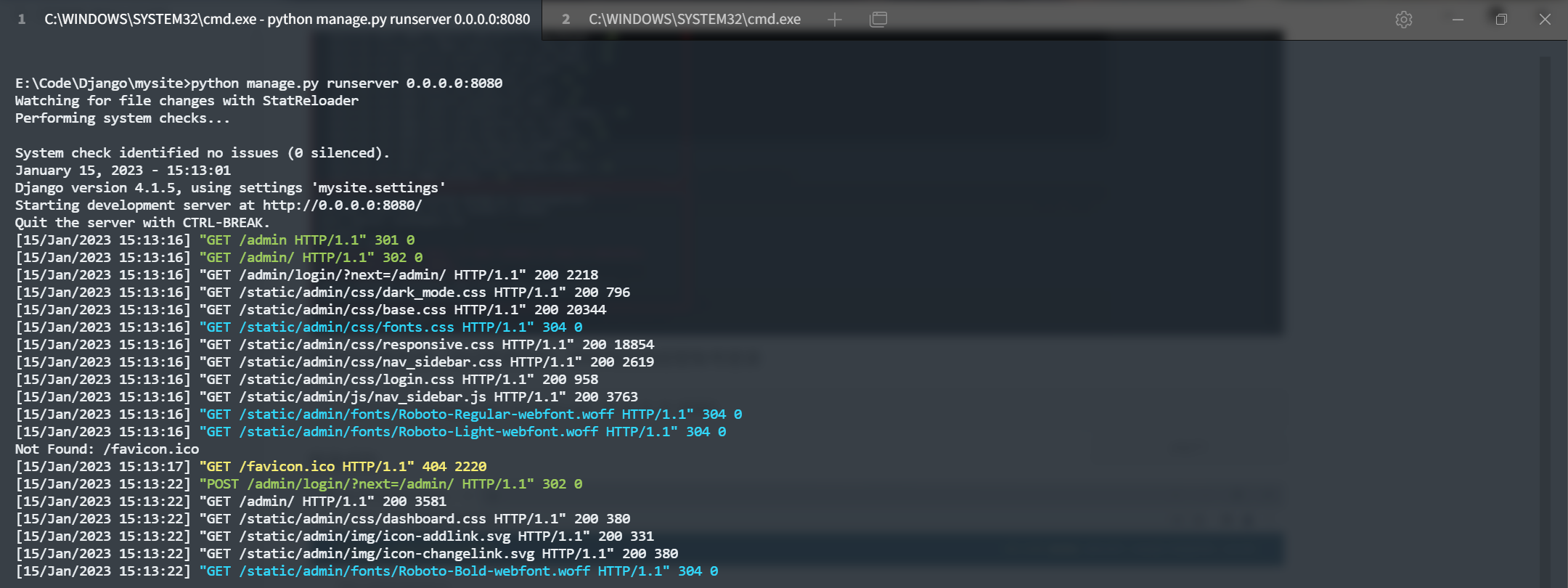Switch to second cmd.exe tab
This screenshot has width=1568, height=588.
coord(693,20)
